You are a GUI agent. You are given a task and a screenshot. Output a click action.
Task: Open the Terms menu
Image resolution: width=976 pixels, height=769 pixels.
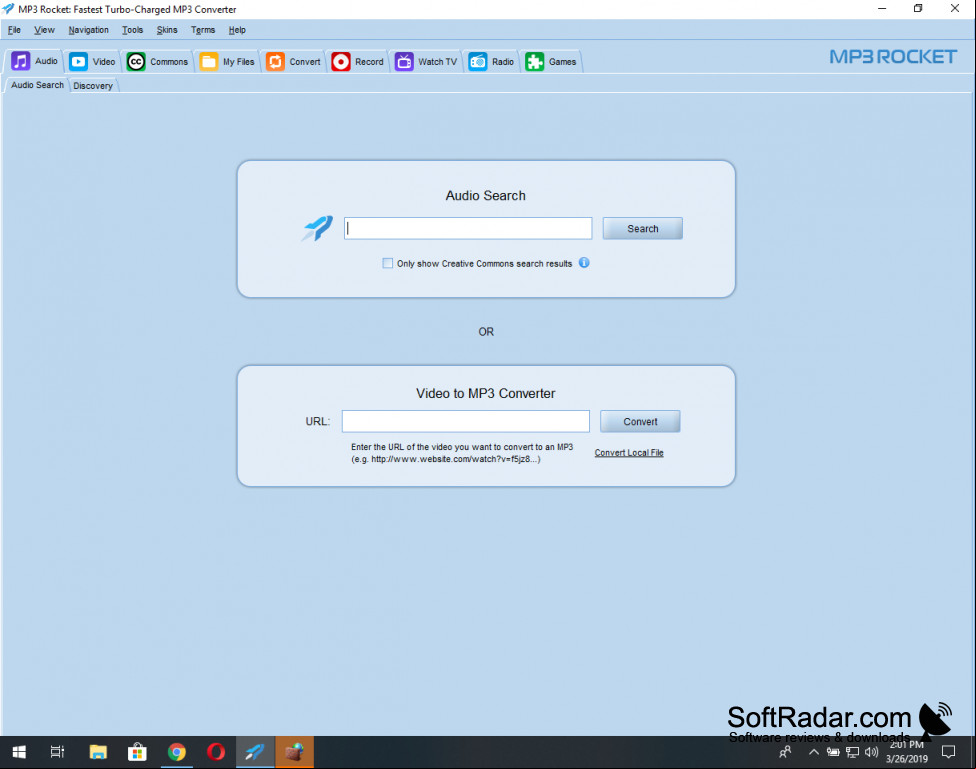[203, 30]
